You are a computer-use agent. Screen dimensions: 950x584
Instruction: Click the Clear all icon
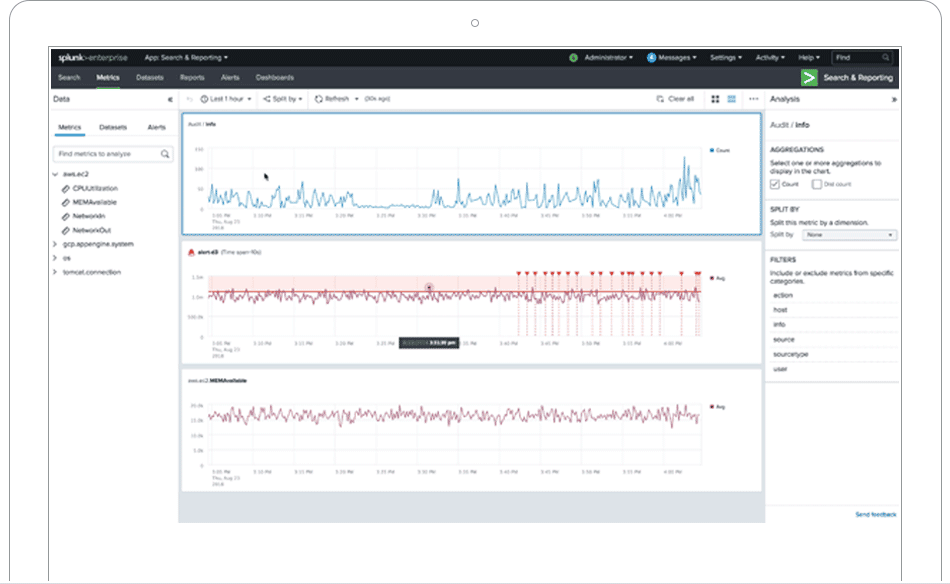662,98
